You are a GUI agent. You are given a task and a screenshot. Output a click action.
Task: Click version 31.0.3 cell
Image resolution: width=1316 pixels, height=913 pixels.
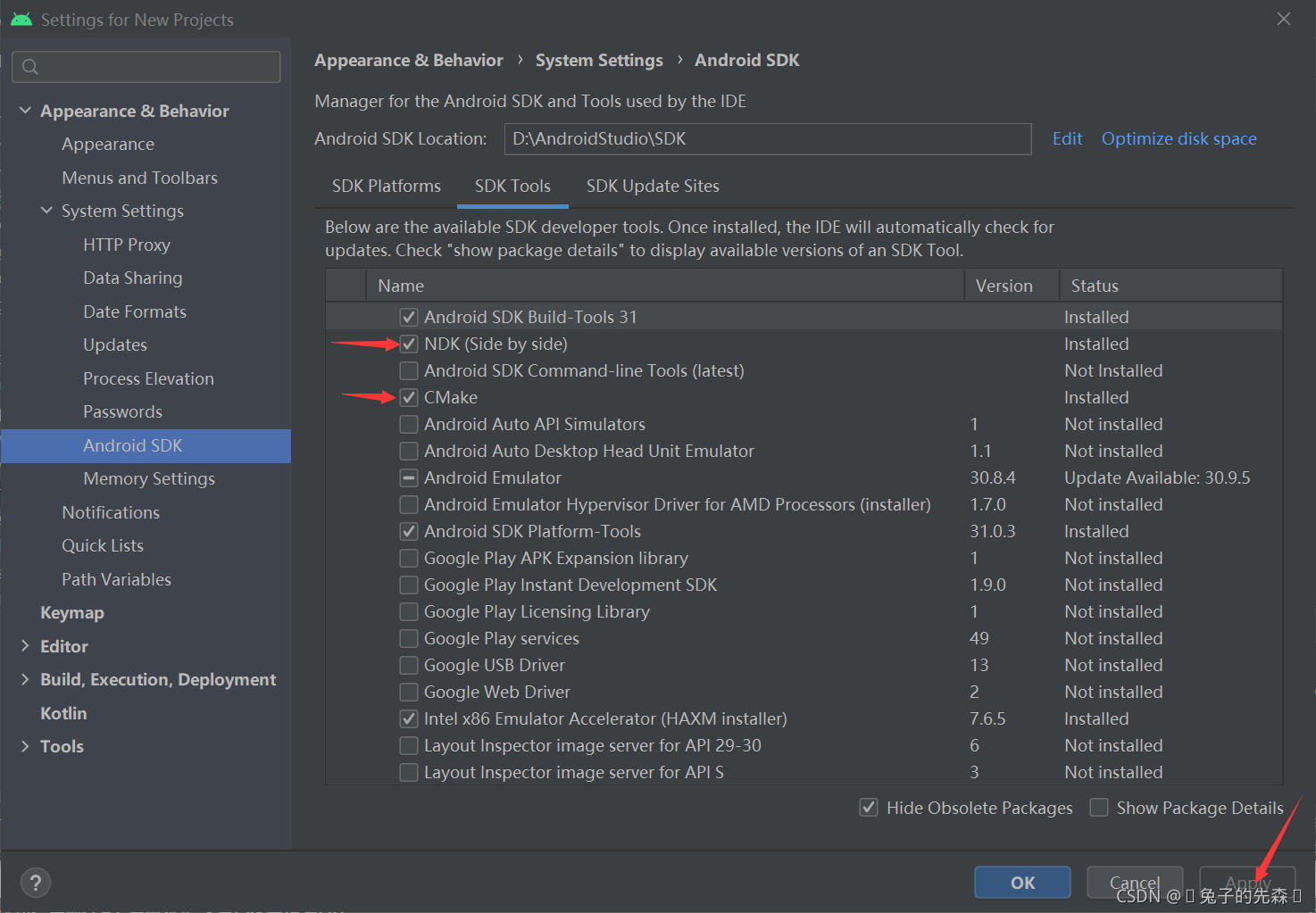(x=993, y=531)
